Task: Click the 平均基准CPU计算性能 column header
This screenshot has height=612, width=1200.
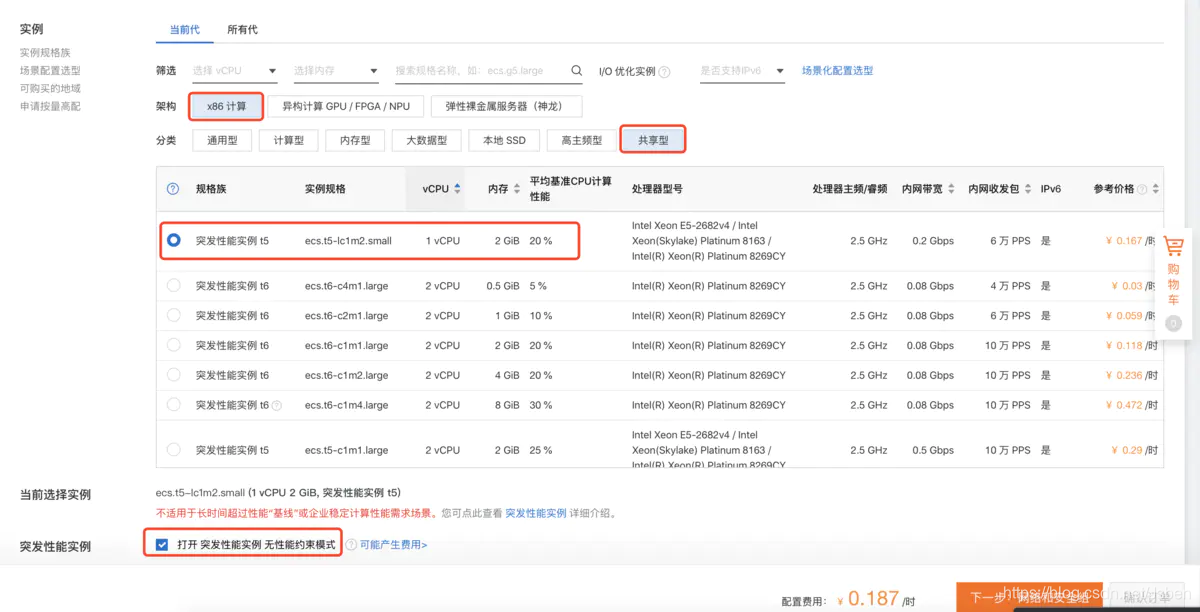Action: (570, 188)
